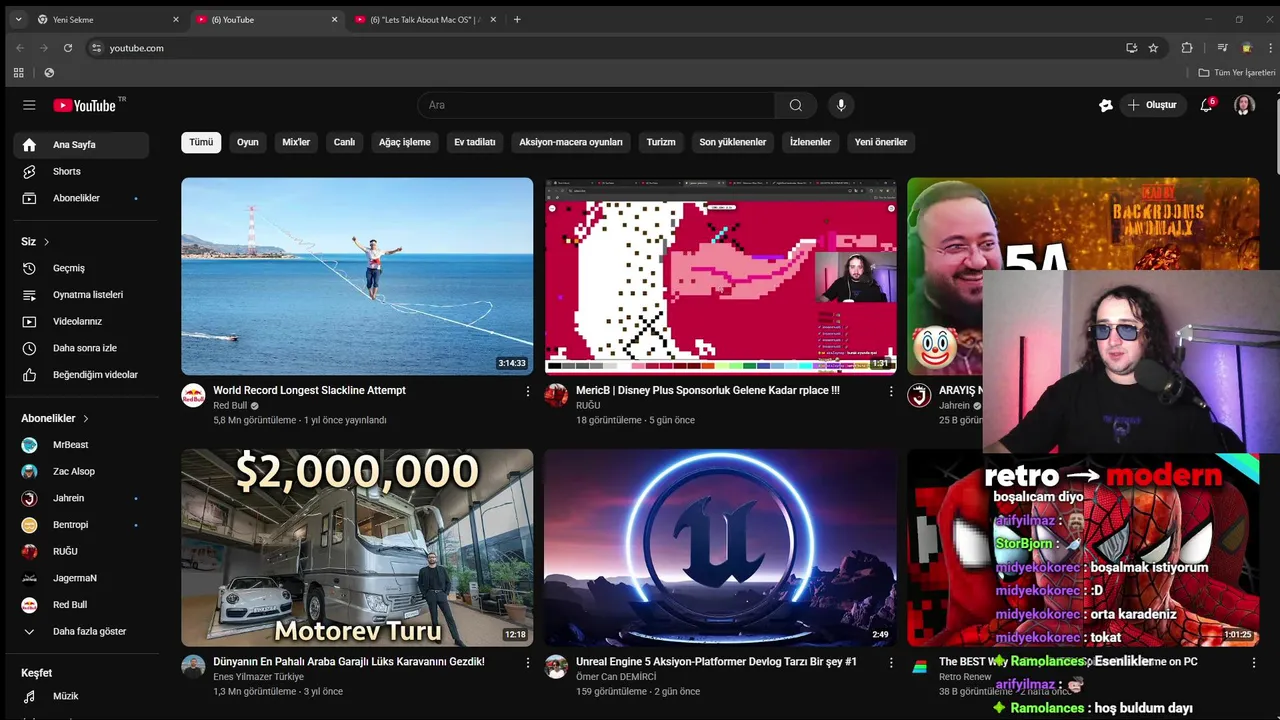This screenshot has width=1280, height=720.
Task: Click the Ara search field
Action: click(x=596, y=105)
